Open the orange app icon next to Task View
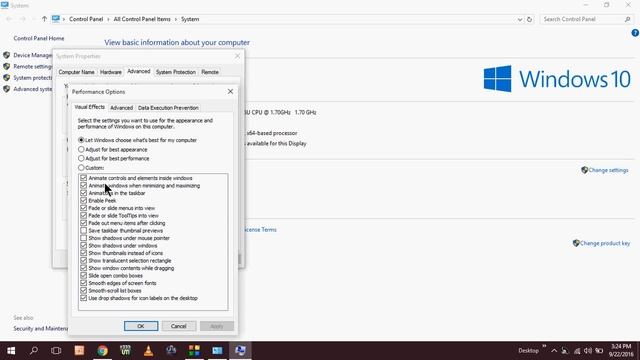 tap(80, 351)
